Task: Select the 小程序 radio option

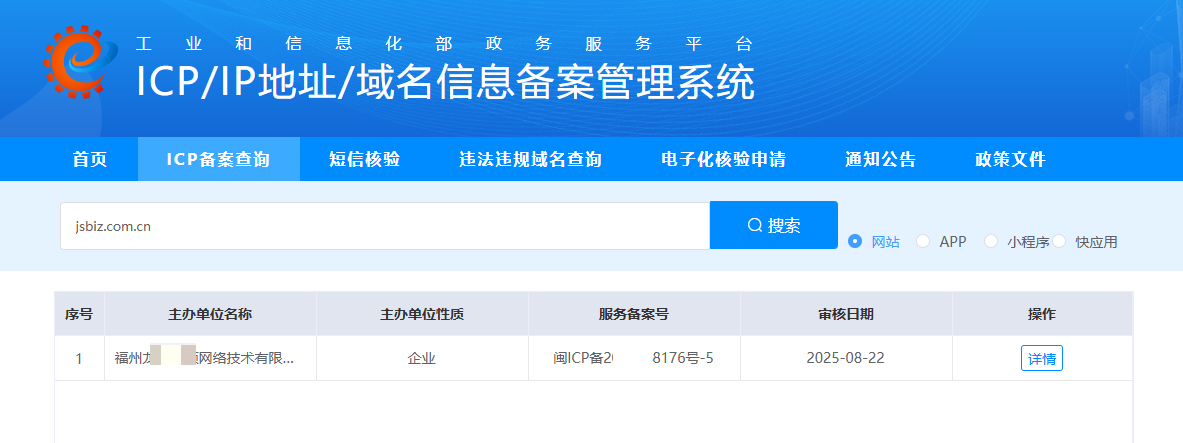Action: tap(991, 241)
